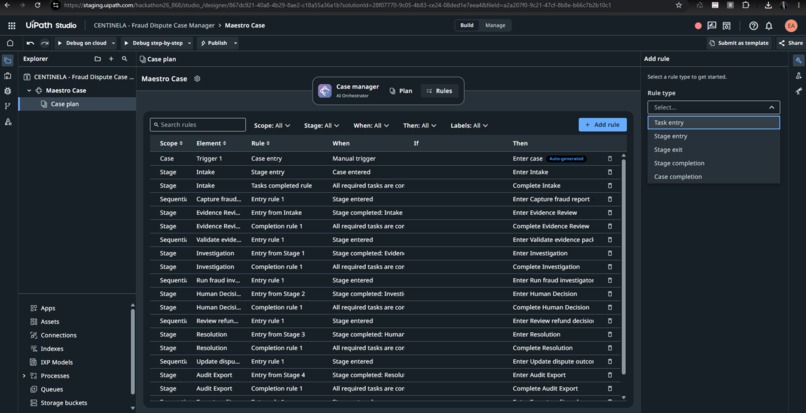806x413 pixels.
Task: Choose Task entry rule type
Action: point(713,123)
